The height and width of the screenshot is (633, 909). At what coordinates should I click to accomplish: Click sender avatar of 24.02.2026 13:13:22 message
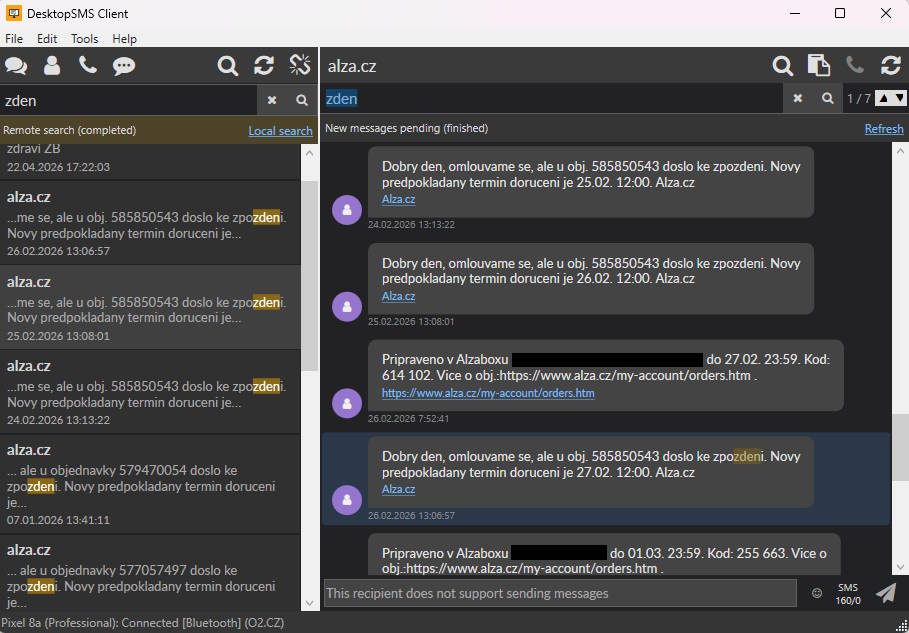[347, 210]
